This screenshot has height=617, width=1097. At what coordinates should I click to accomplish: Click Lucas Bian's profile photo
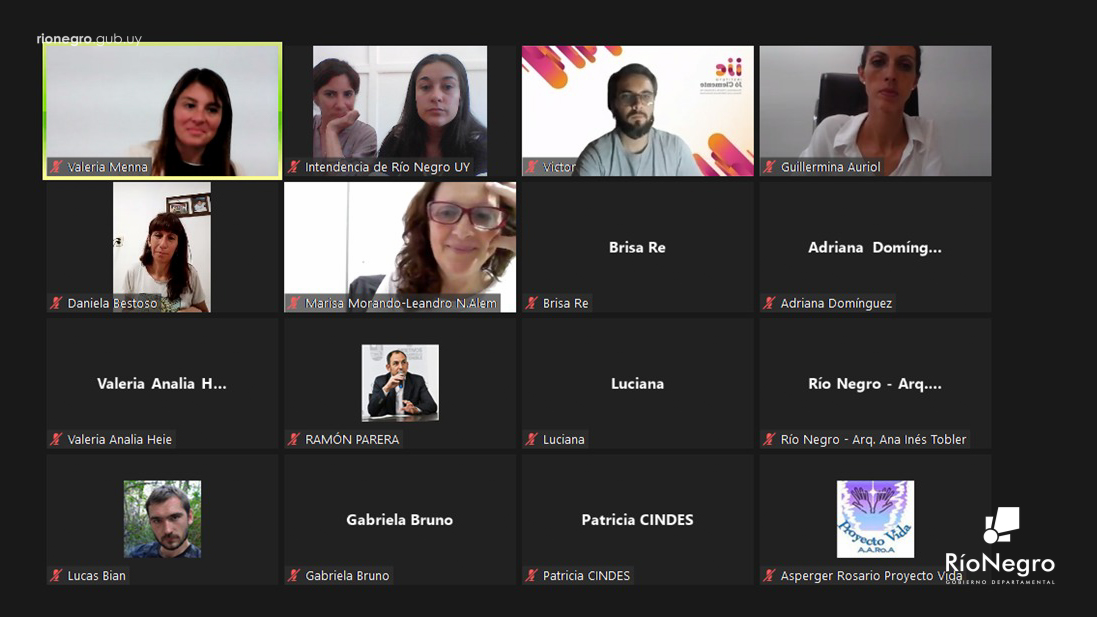[x=162, y=519]
